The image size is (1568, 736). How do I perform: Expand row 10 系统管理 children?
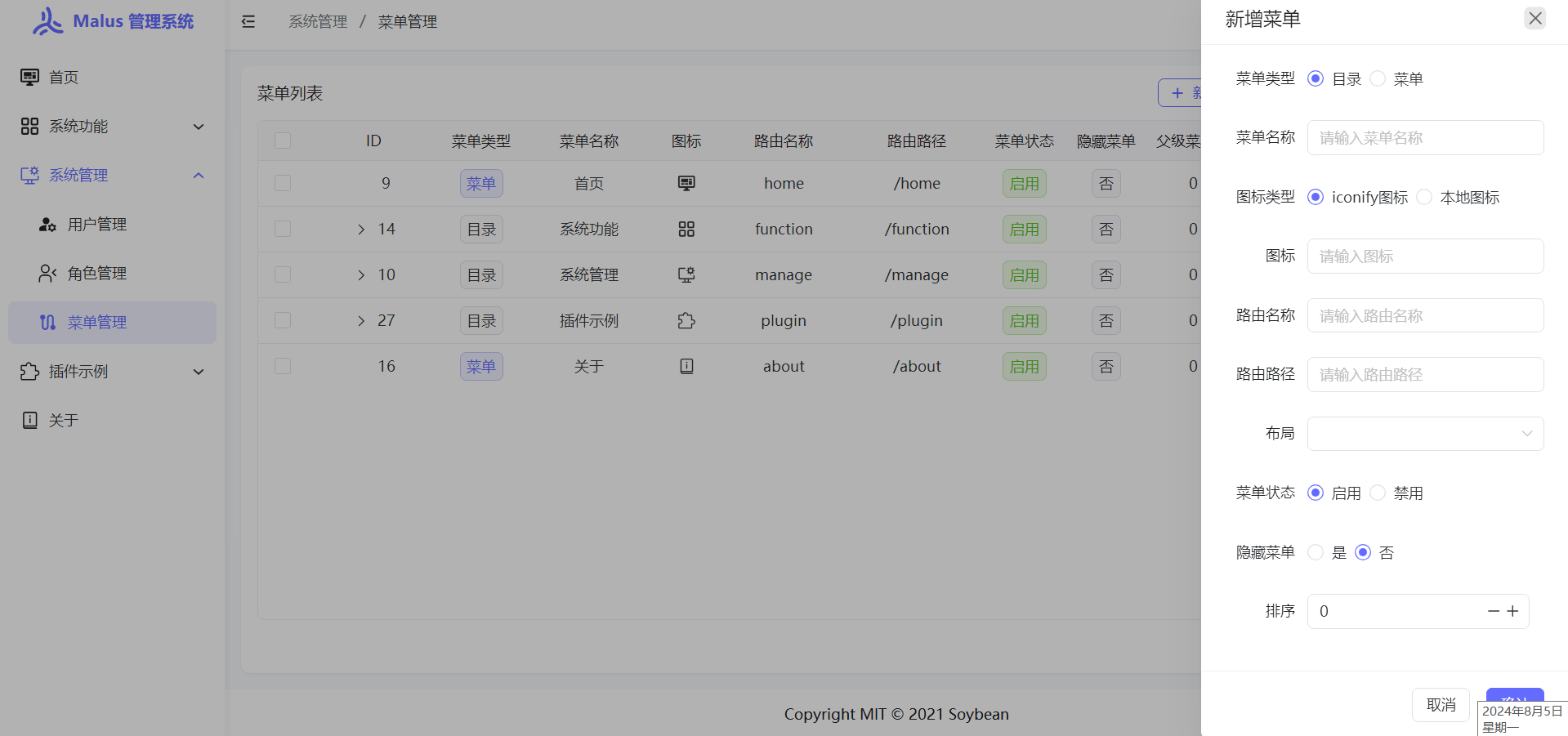[x=361, y=275]
